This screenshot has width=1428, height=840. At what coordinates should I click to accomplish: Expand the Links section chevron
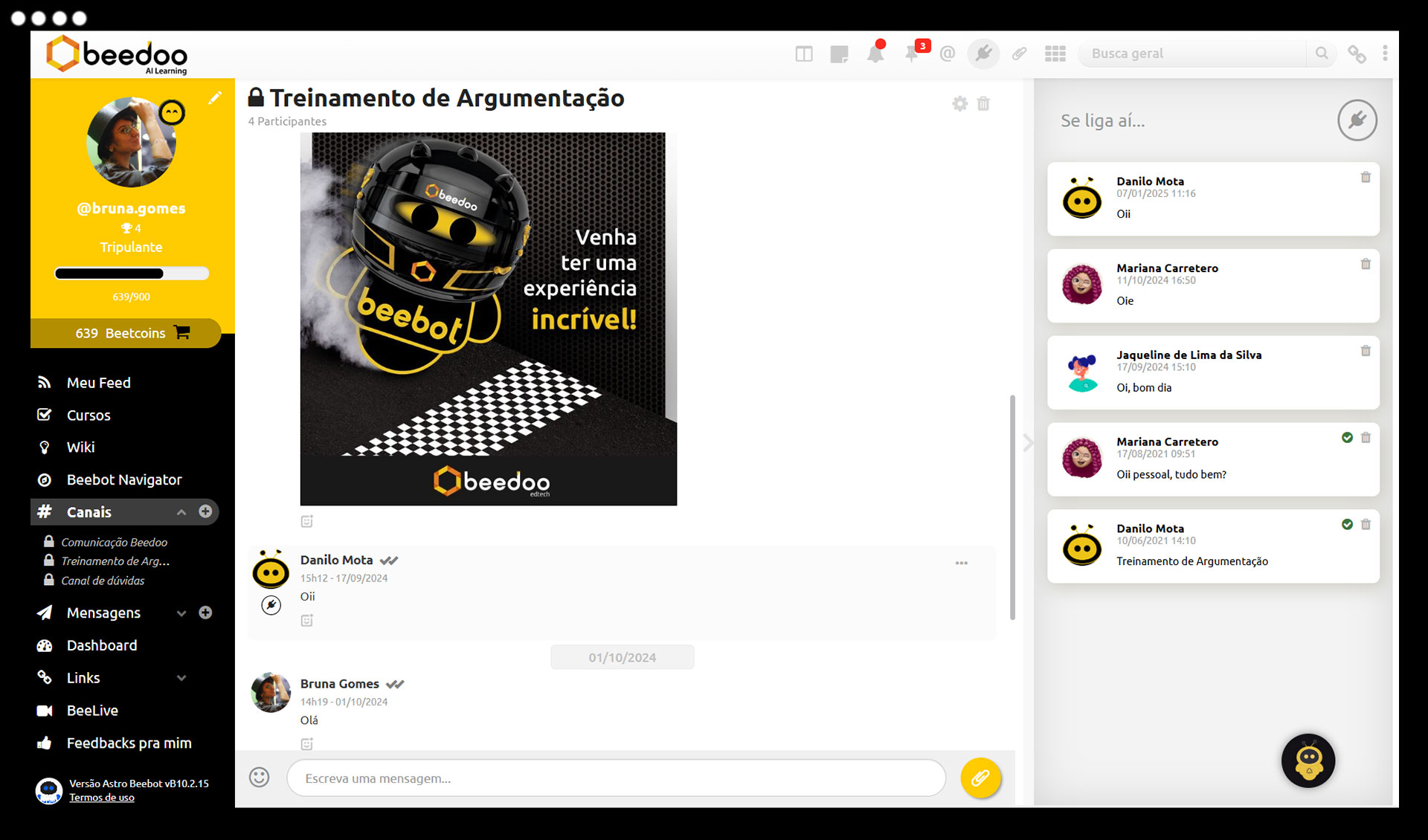[x=181, y=678]
